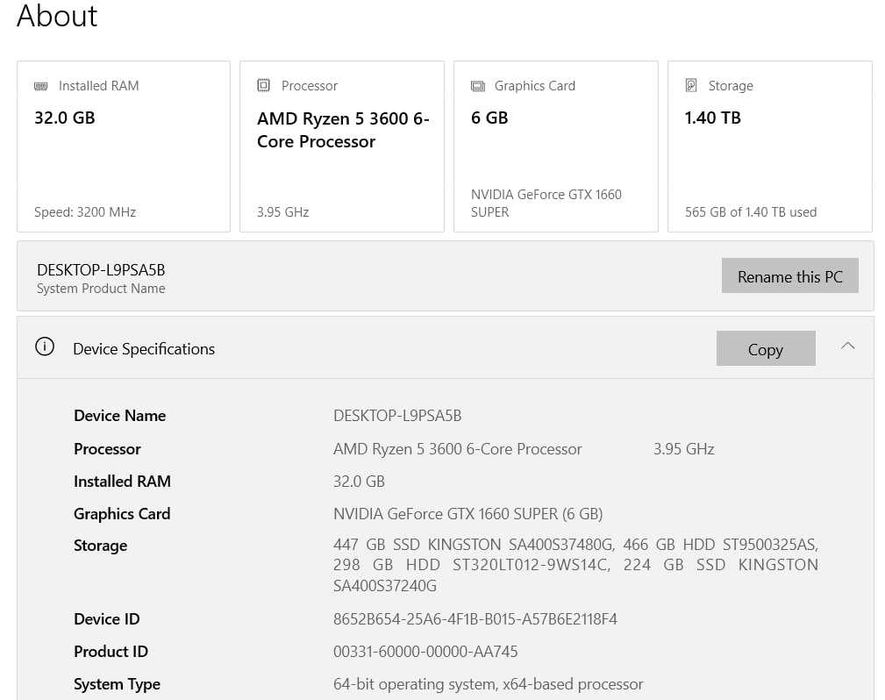
Task: Click the Installed RAM memory icon
Action: tap(41, 86)
